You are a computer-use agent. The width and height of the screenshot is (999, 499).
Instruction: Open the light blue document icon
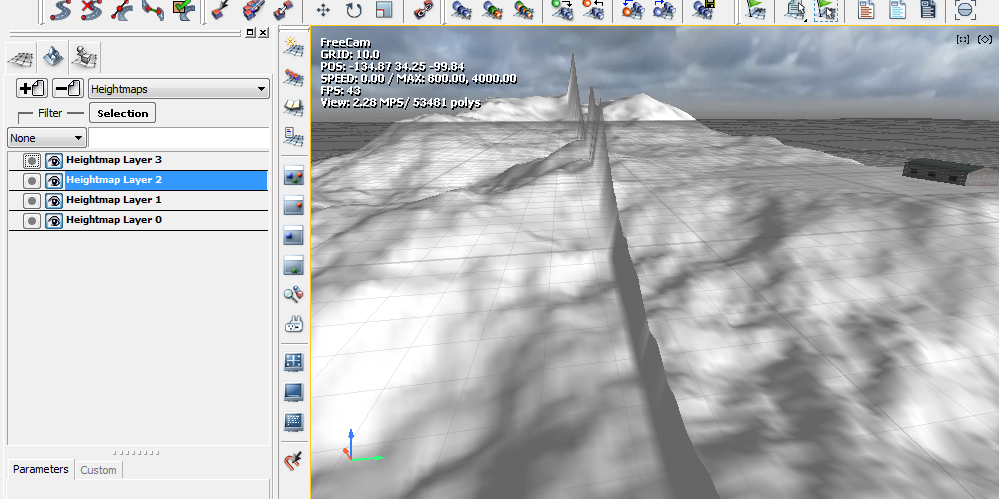click(x=897, y=10)
